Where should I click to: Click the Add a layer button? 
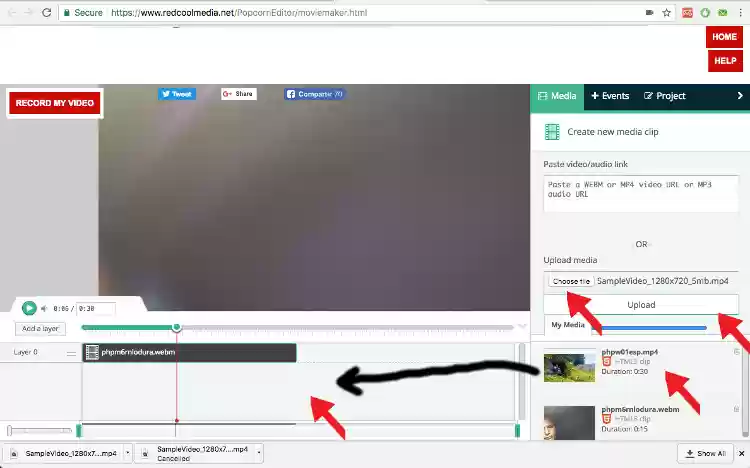pyautogui.click(x=40, y=329)
